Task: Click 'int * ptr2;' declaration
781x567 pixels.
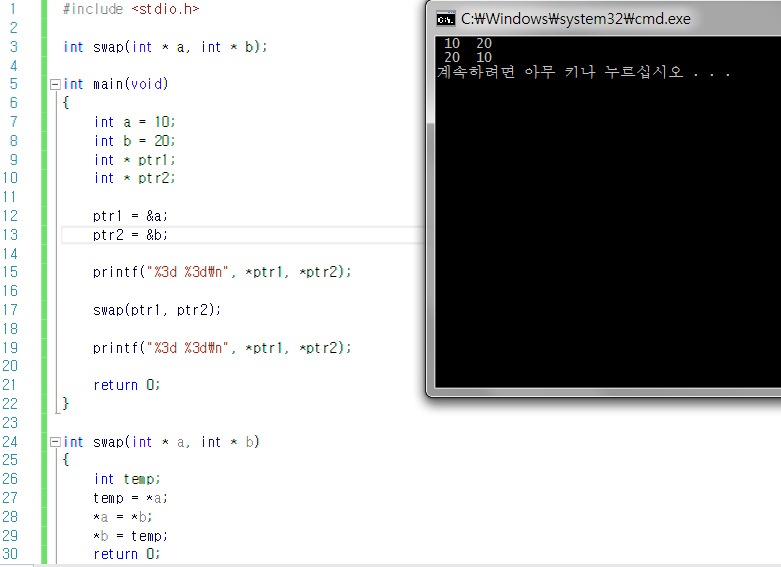Action: coord(134,178)
